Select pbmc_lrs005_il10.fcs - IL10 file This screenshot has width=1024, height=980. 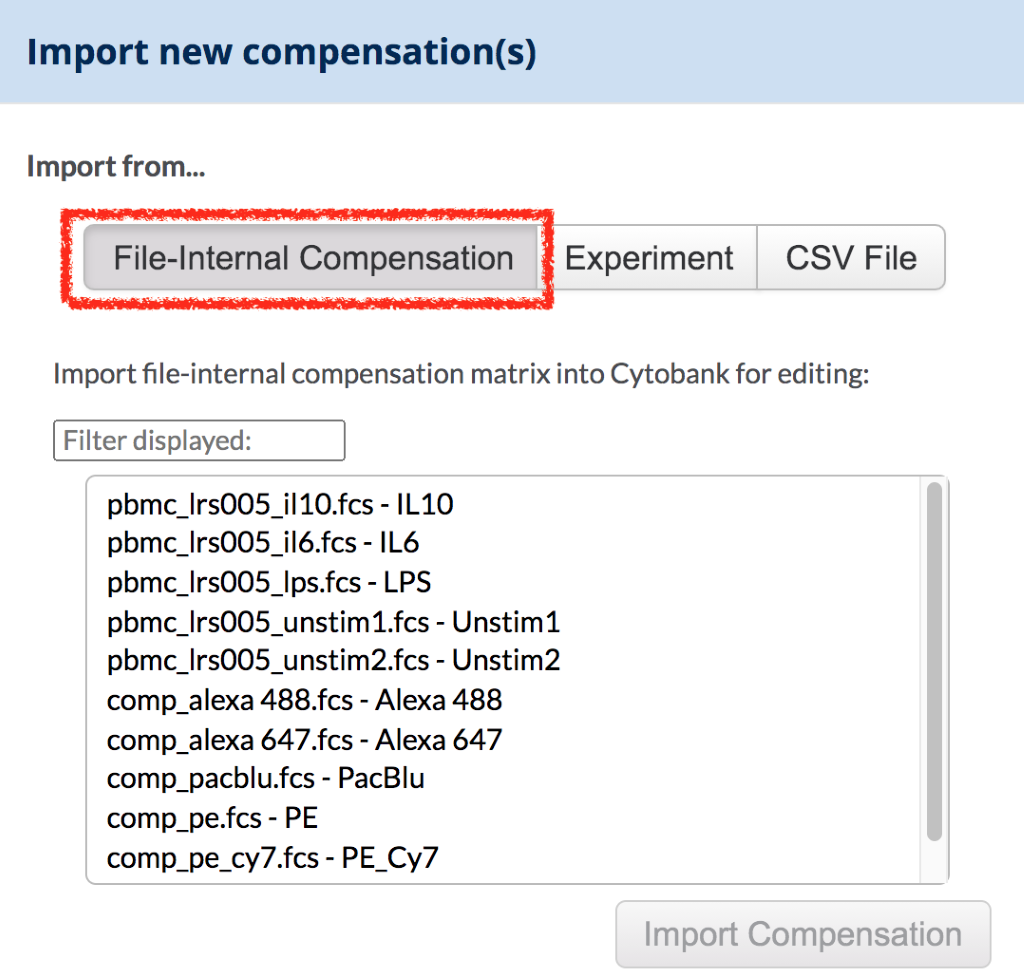coord(280,504)
